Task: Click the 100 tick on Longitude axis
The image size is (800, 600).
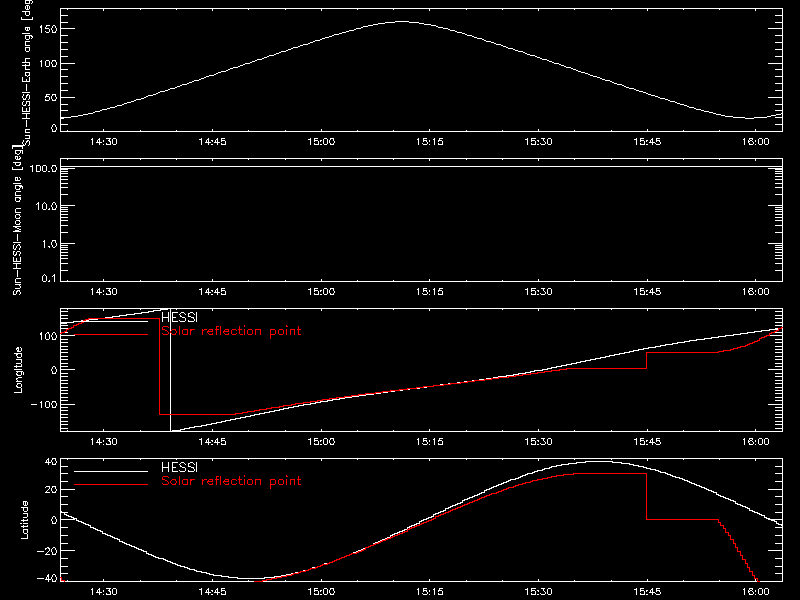Action: (x=48, y=336)
